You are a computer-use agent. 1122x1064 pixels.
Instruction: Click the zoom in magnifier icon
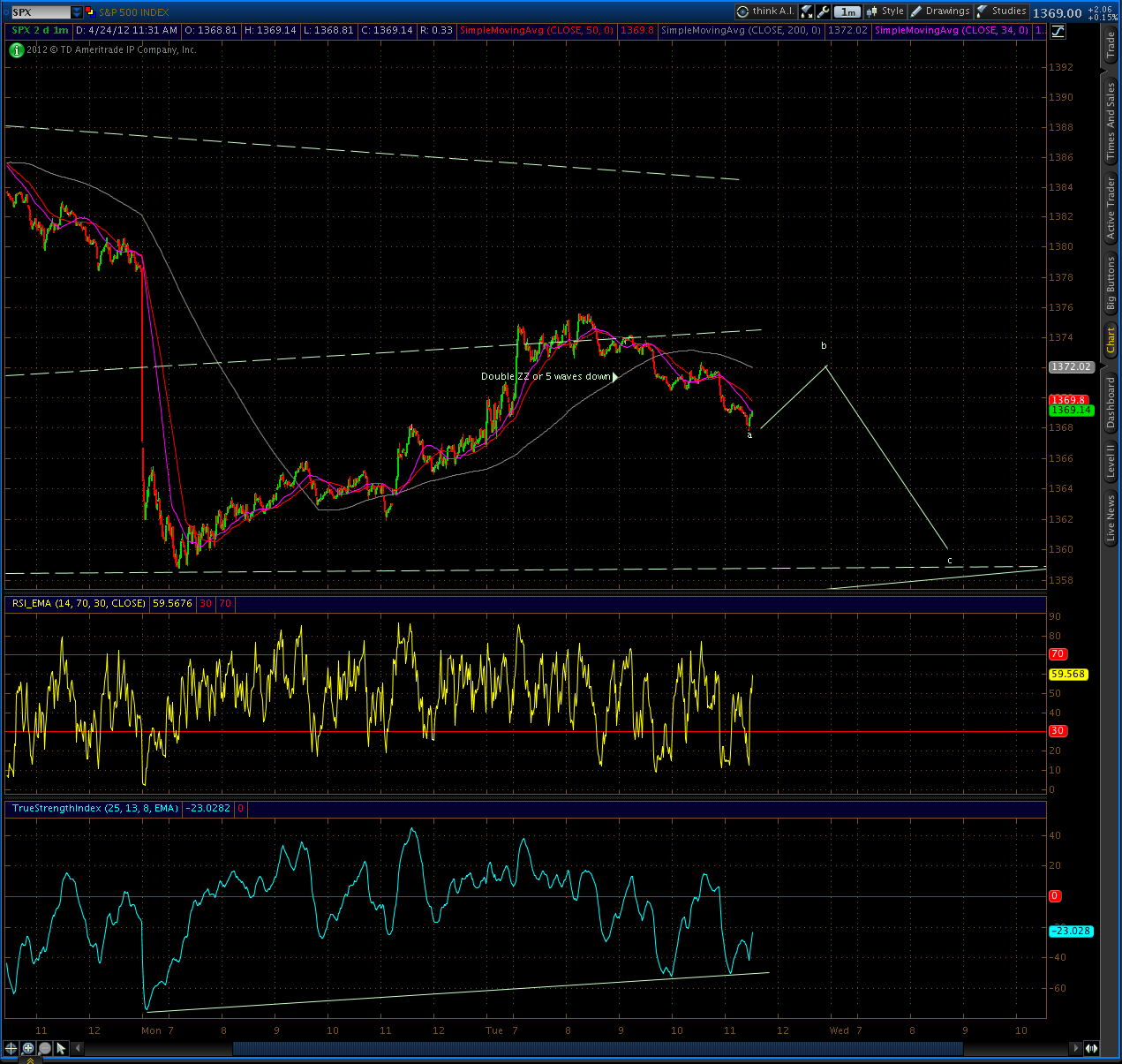pos(27,1048)
